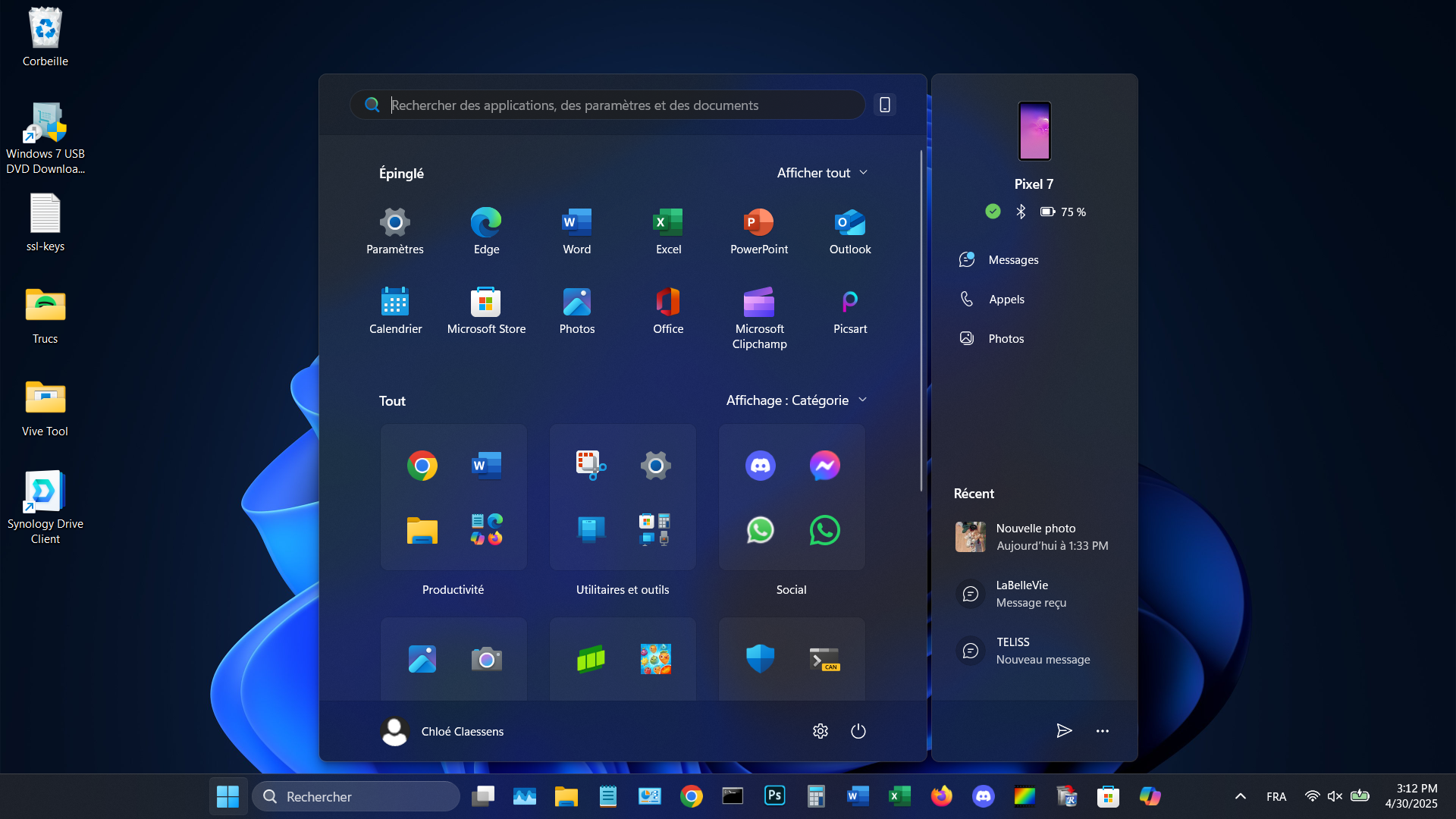Click the Photoshop icon in the taskbar
This screenshot has width=1456, height=819.
[774, 796]
